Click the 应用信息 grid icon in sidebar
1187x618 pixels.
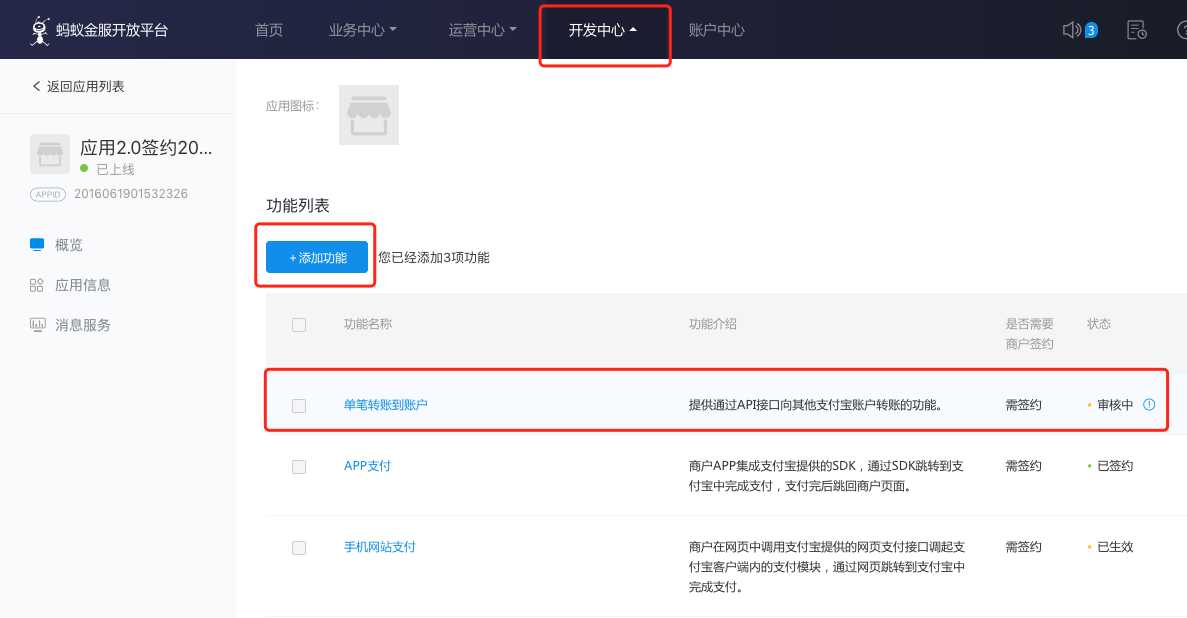[x=37, y=285]
